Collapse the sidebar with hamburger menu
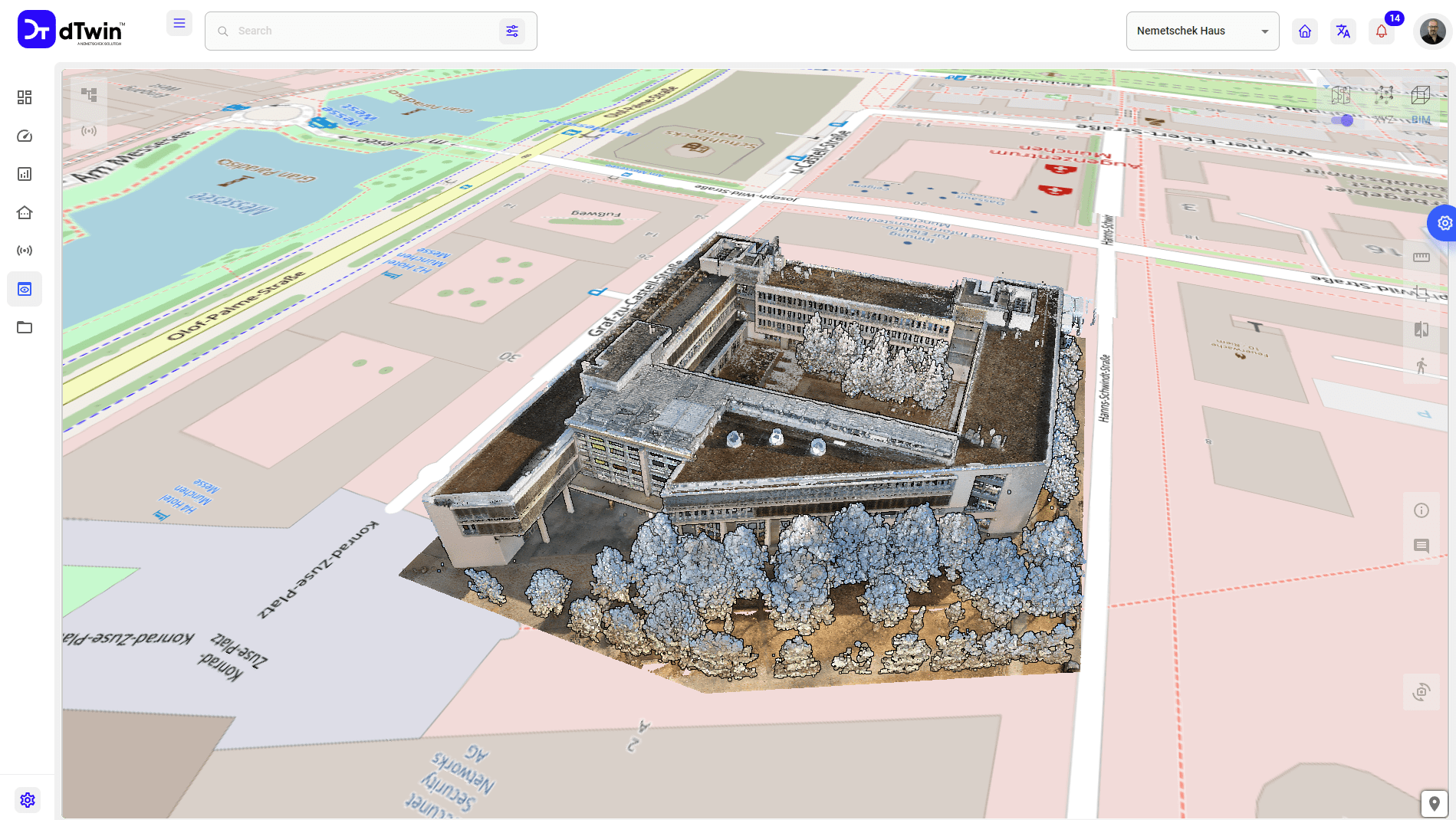Screen dimensions: 1456x820 pyautogui.click(x=179, y=24)
